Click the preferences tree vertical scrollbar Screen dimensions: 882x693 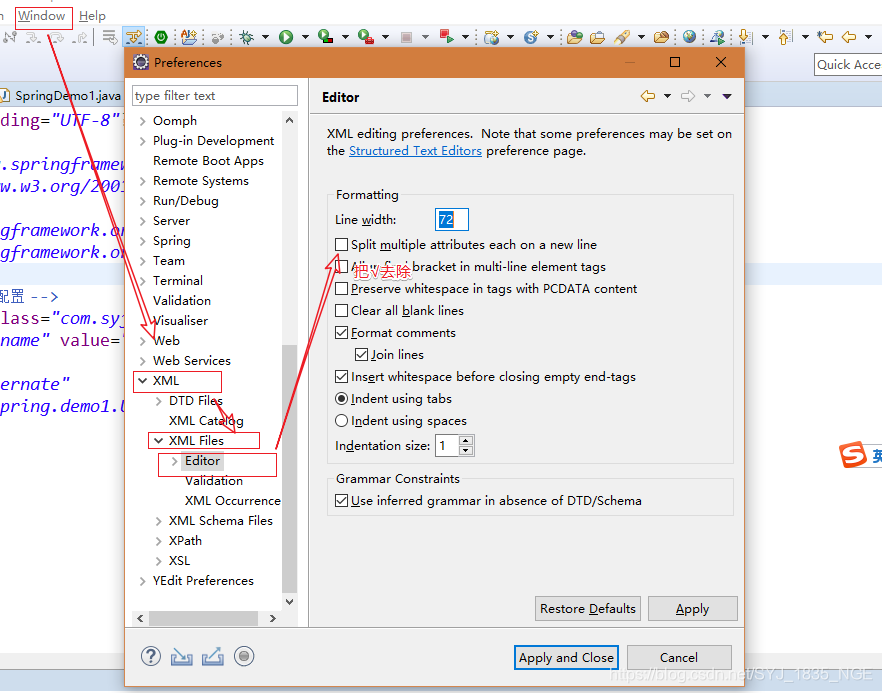289,469
